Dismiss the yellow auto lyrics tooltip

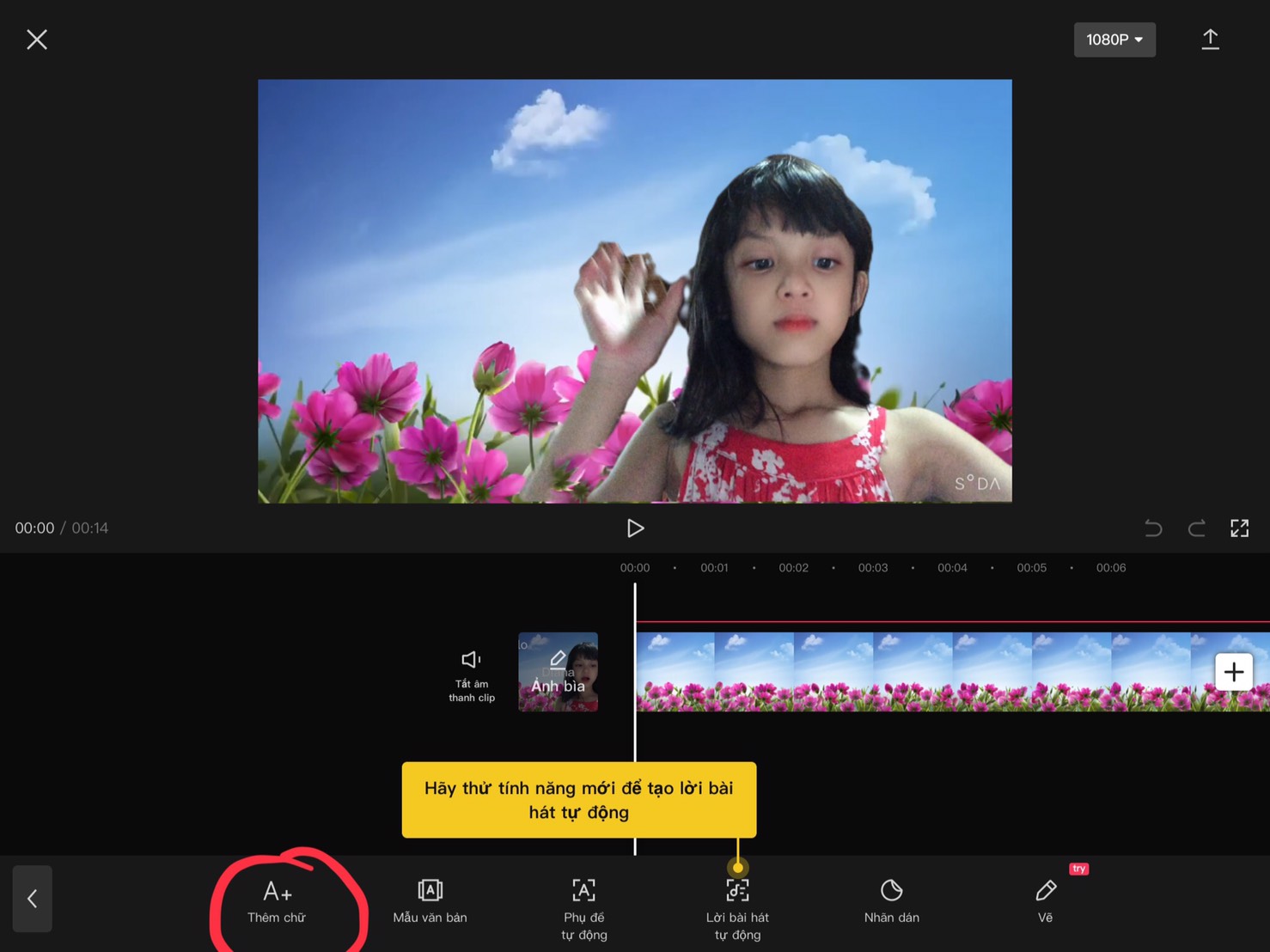click(x=579, y=800)
